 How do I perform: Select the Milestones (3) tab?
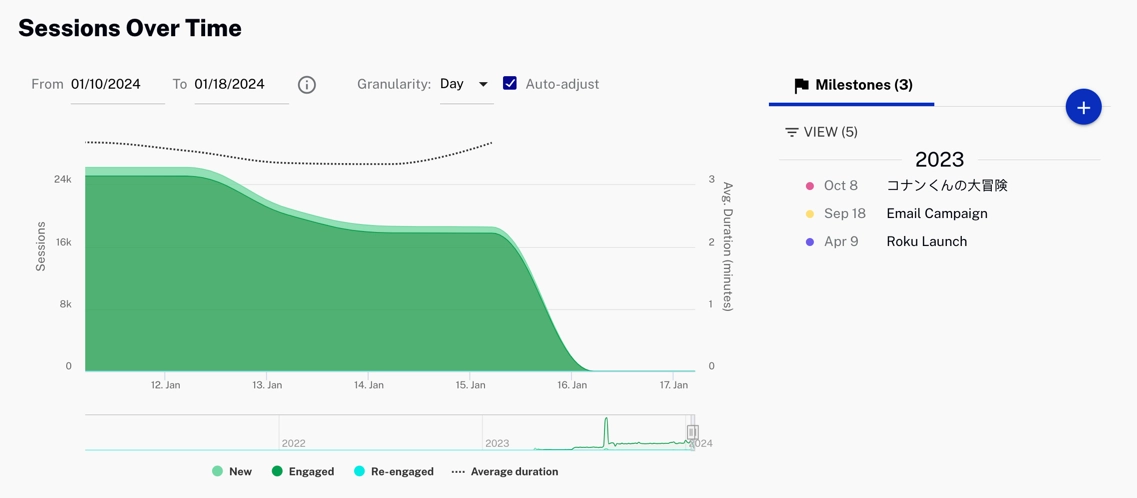852,86
